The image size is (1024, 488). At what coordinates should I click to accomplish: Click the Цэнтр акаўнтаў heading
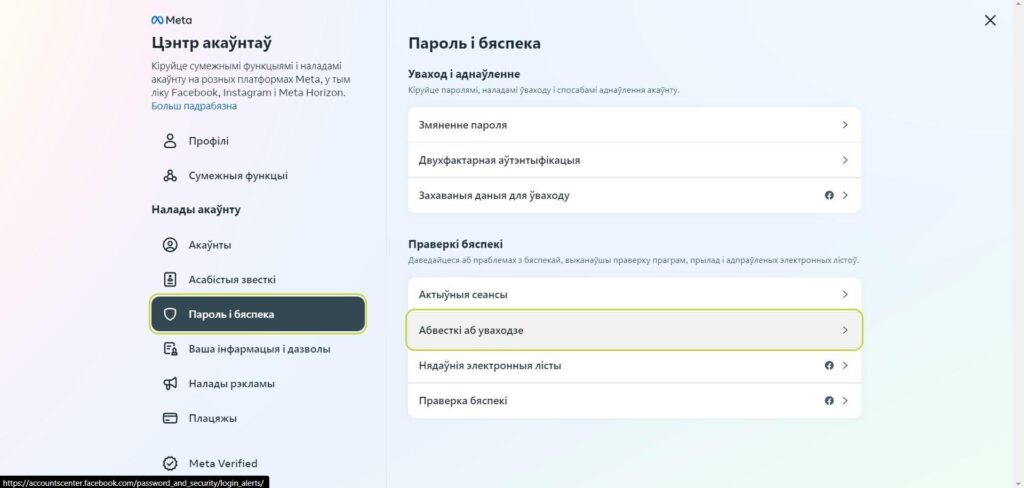coord(212,43)
